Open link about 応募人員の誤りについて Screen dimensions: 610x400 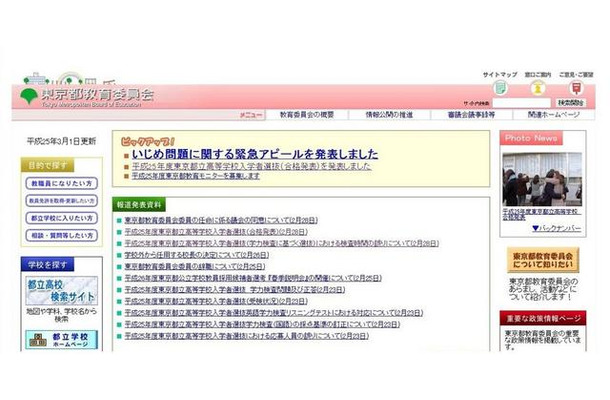pos(246,336)
